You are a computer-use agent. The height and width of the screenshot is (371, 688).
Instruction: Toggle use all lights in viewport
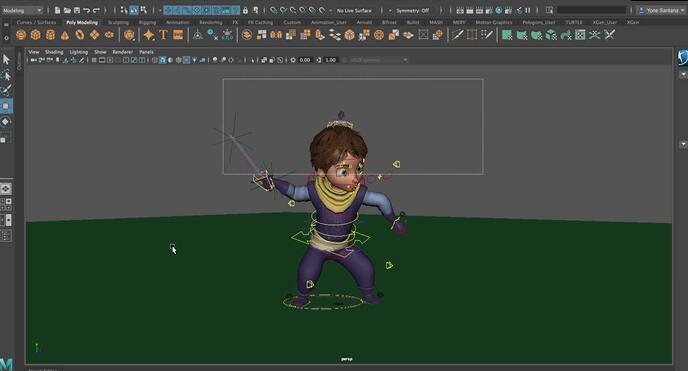coord(194,60)
